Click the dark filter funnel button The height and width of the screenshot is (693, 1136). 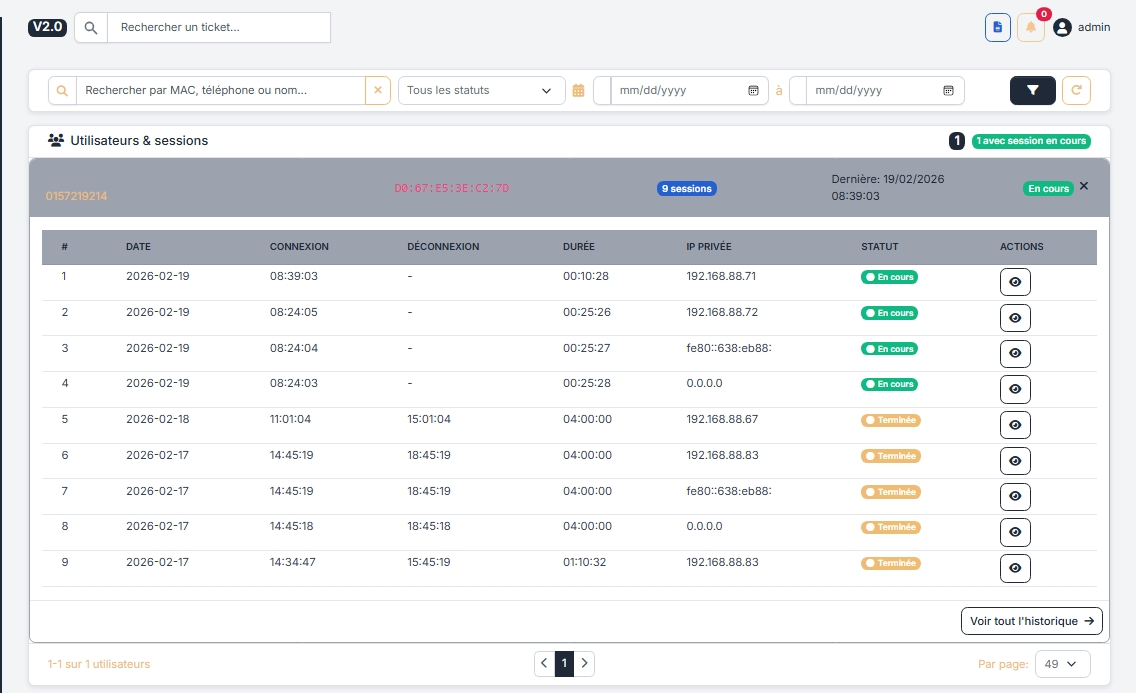[x=1032, y=90]
